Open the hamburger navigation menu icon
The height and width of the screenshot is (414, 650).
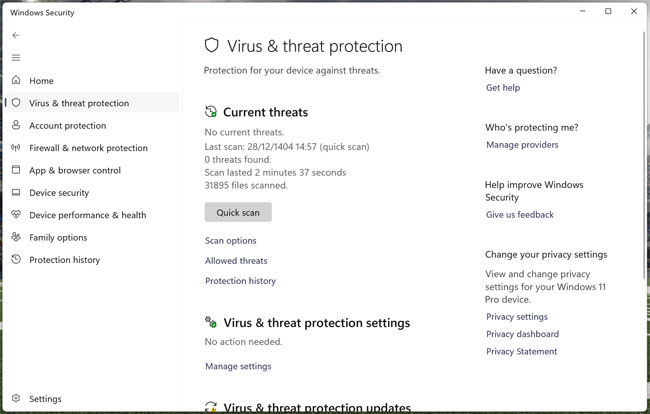(16, 58)
